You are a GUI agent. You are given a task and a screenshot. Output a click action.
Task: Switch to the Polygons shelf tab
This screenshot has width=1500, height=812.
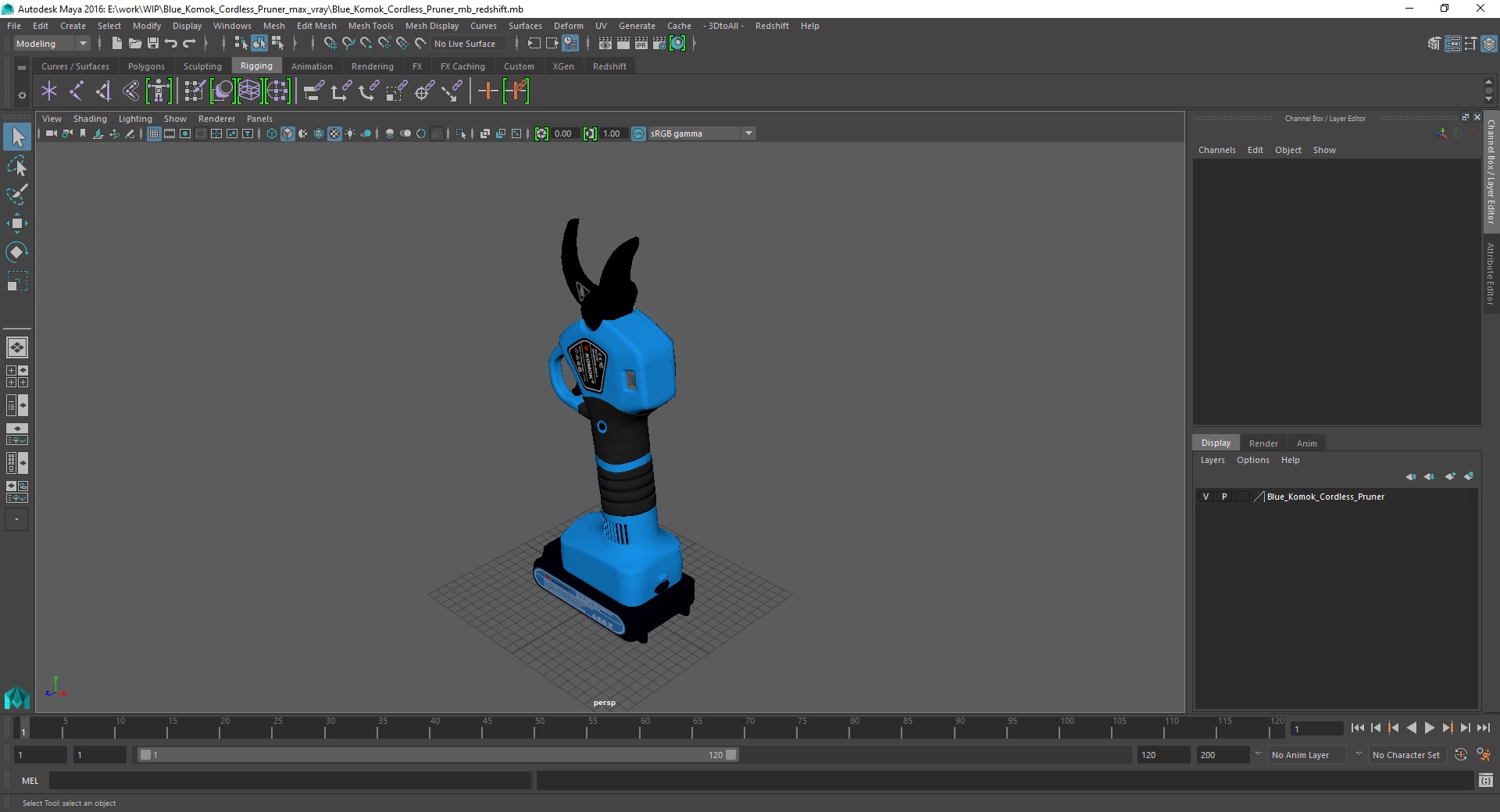(x=146, y=66)
